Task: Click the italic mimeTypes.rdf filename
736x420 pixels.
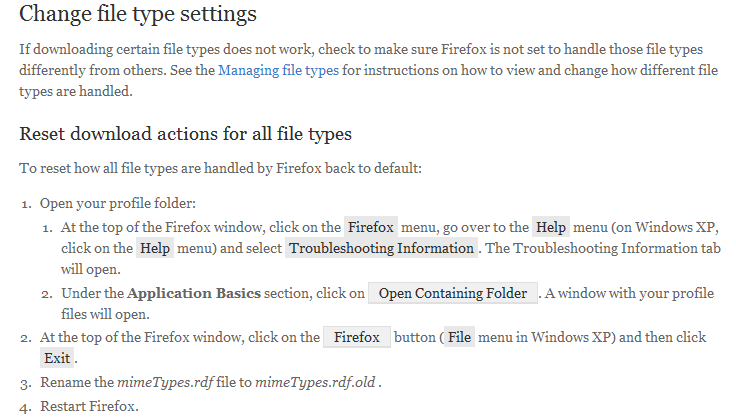Action: click(165, 382)
